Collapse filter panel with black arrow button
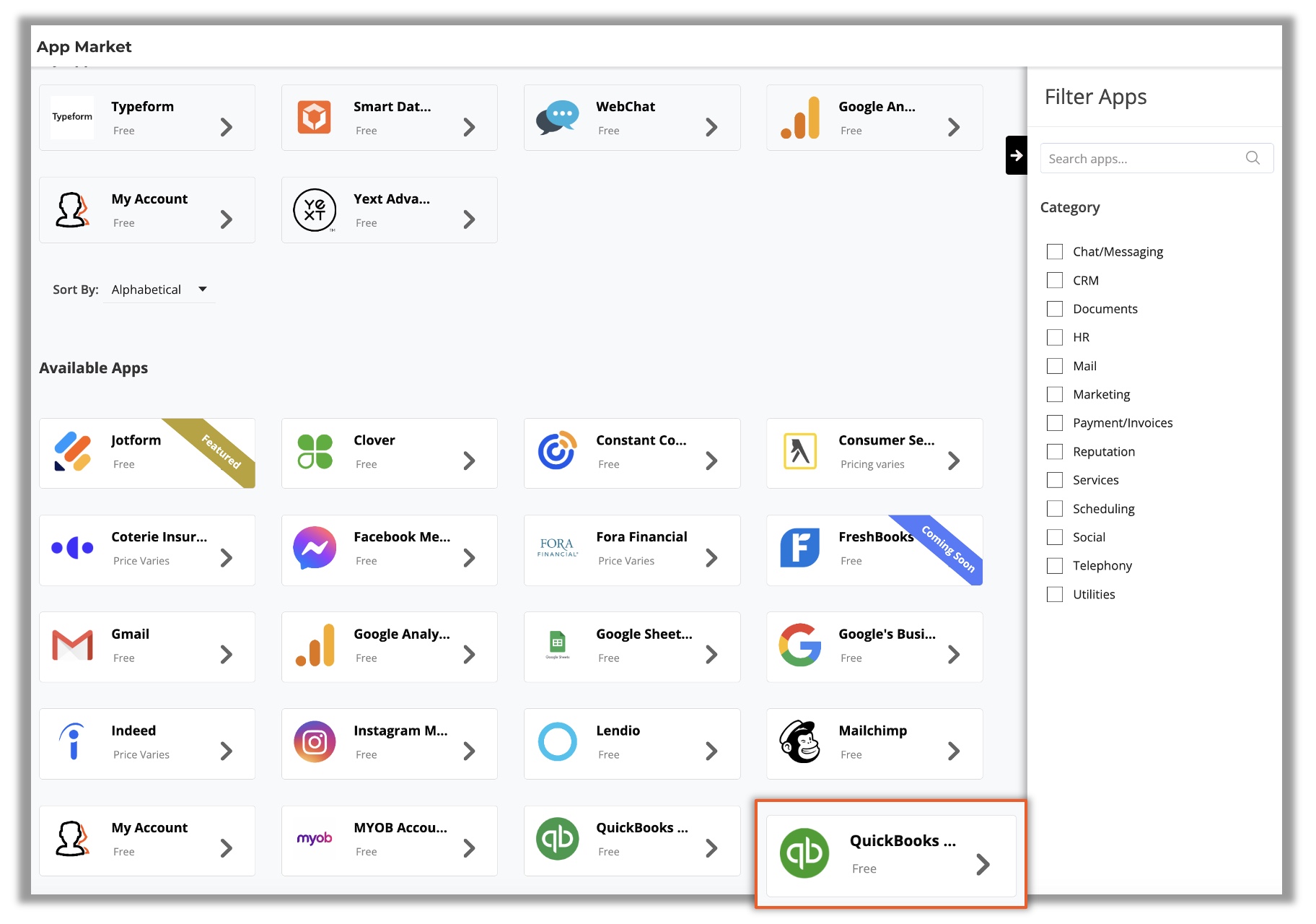 tap(1016, 155)
